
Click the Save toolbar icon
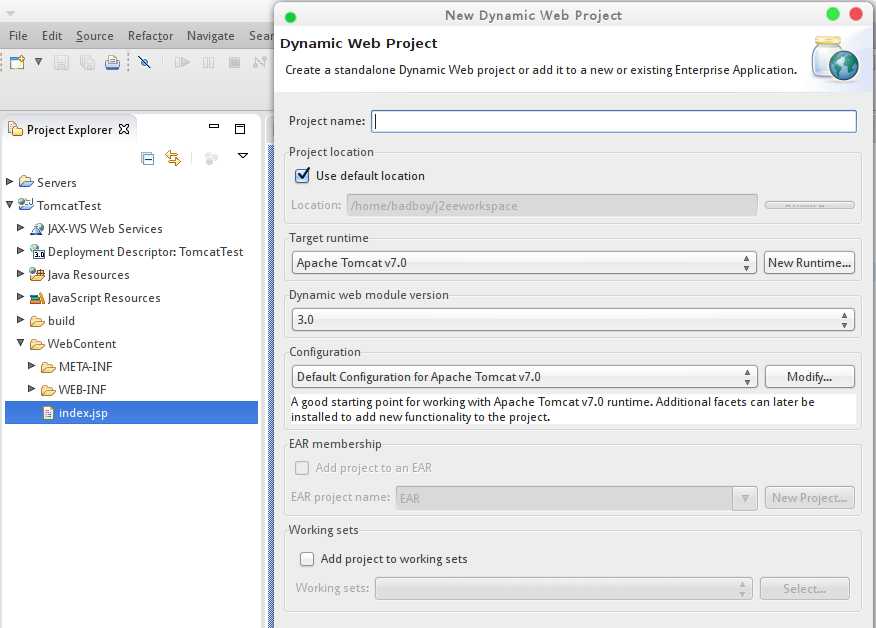(61, 63)
